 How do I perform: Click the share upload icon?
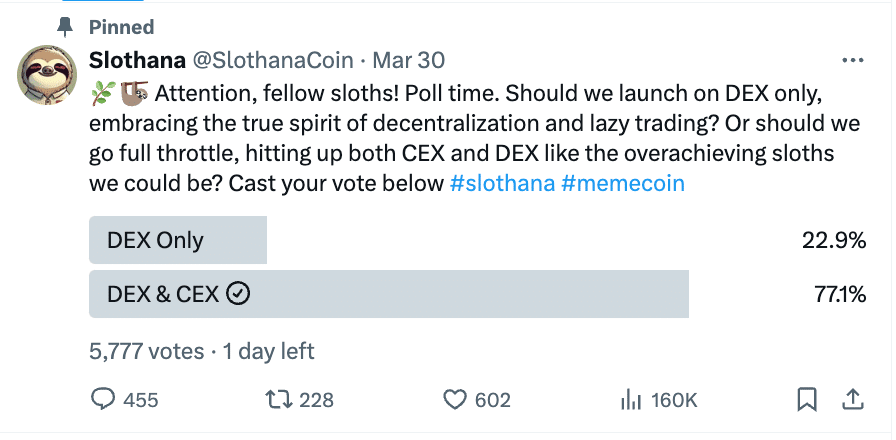tap(852, 399)
